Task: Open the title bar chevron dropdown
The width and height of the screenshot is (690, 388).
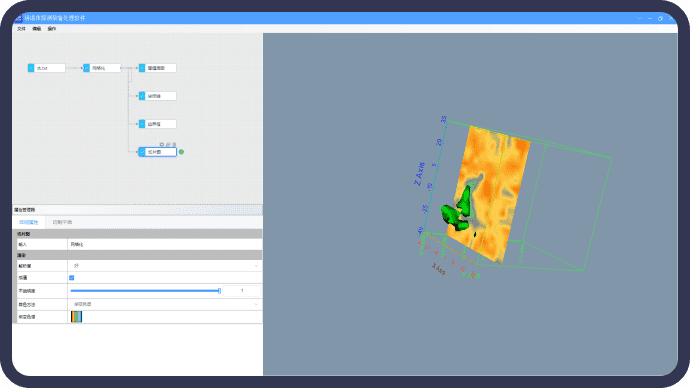Action: pos(639,18)
